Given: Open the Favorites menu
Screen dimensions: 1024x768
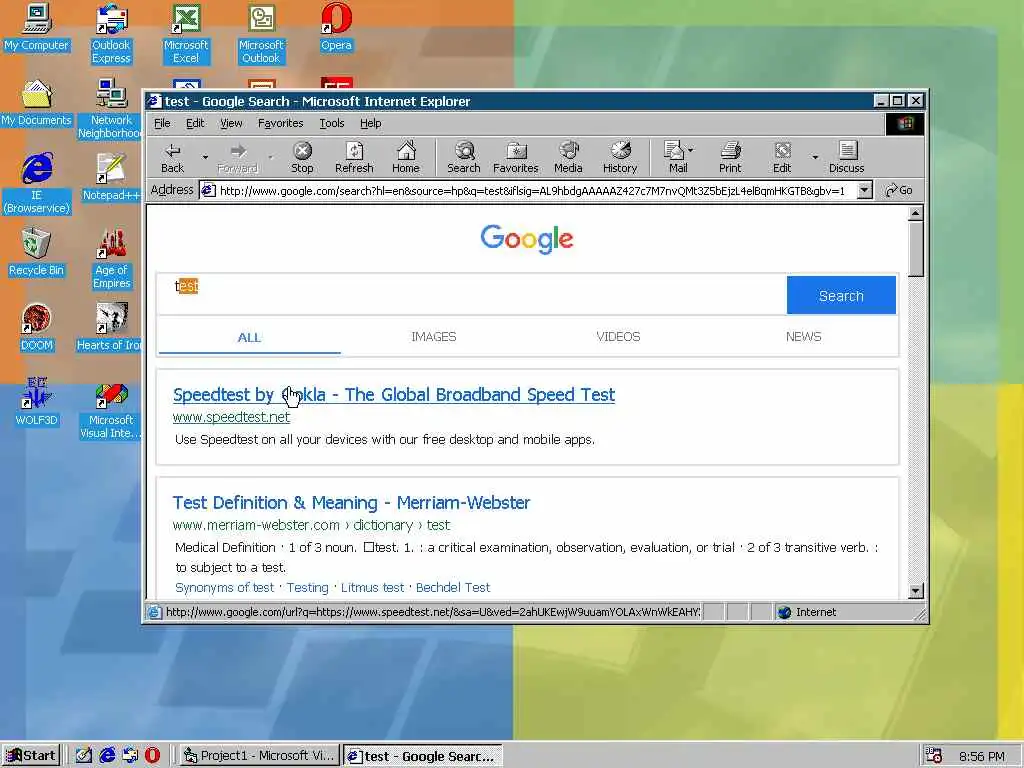Looking at the screenshot, I should (281, 123).
